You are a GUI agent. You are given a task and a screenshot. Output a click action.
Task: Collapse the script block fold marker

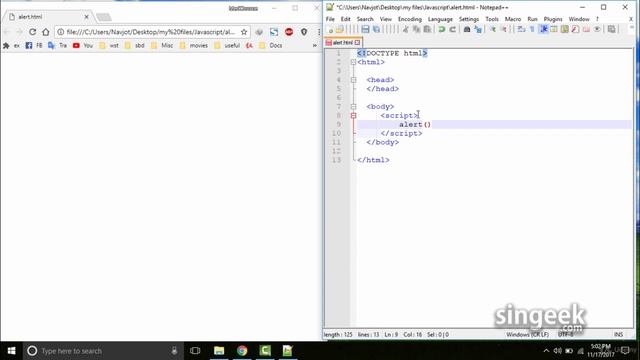point(353,116)
